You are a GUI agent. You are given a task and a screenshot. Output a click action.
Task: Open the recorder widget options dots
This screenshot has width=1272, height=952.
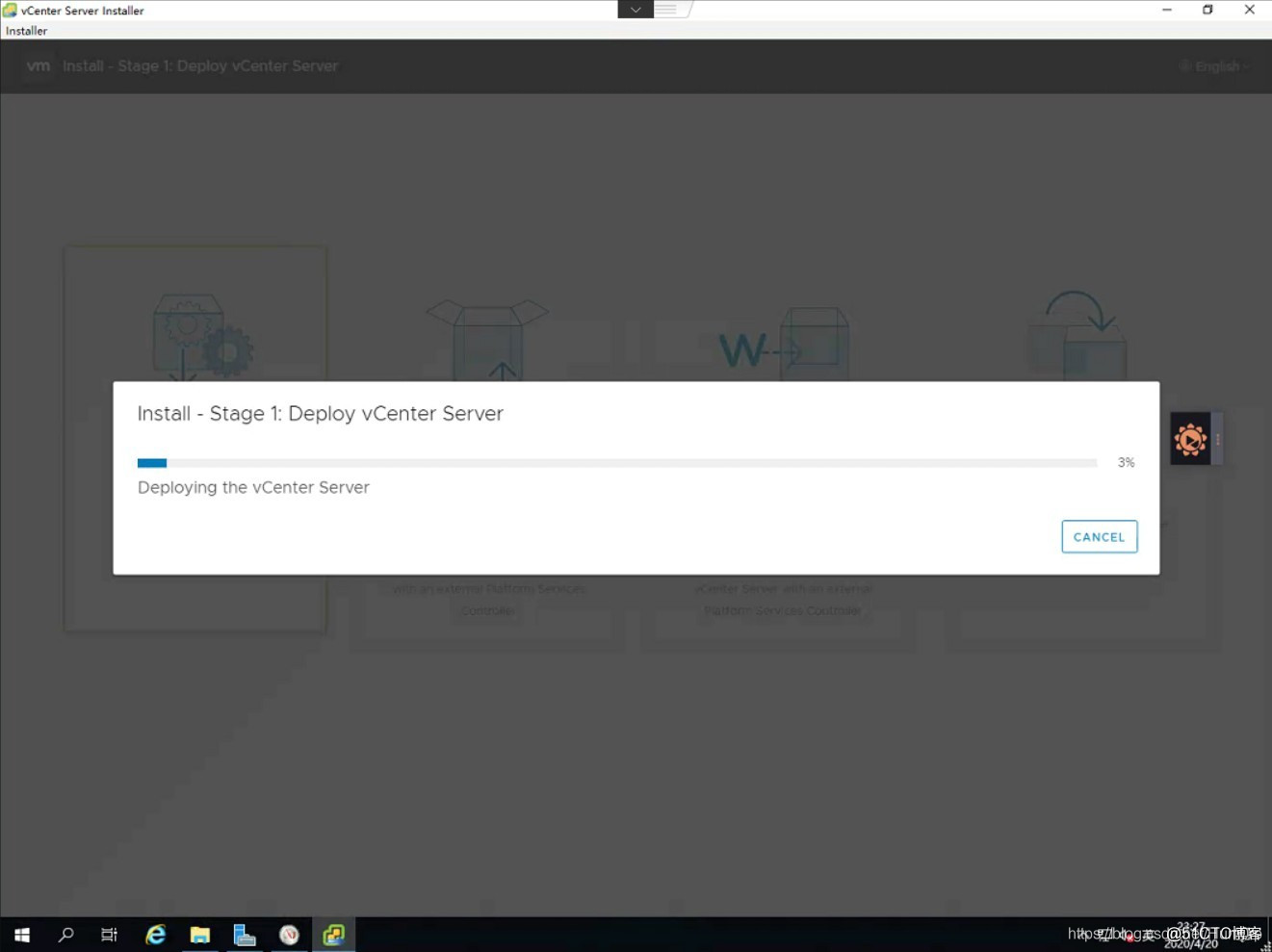click(1218, 440)
